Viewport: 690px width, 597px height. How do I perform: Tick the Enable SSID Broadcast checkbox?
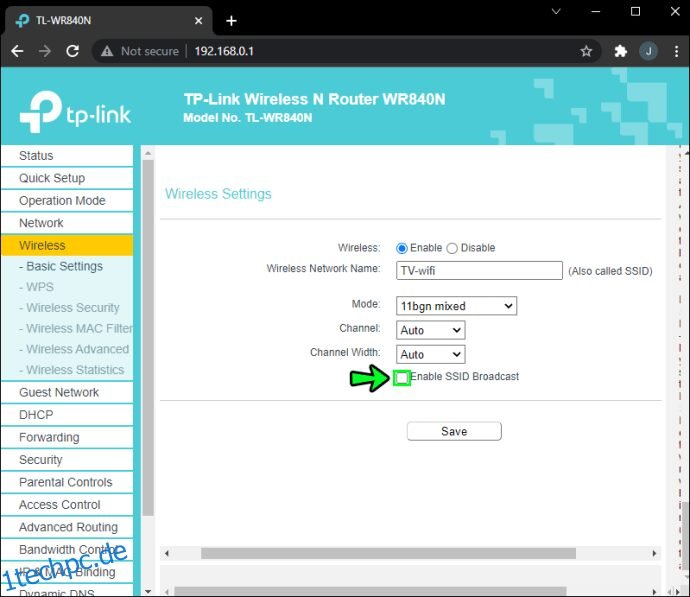click(401, 378)
